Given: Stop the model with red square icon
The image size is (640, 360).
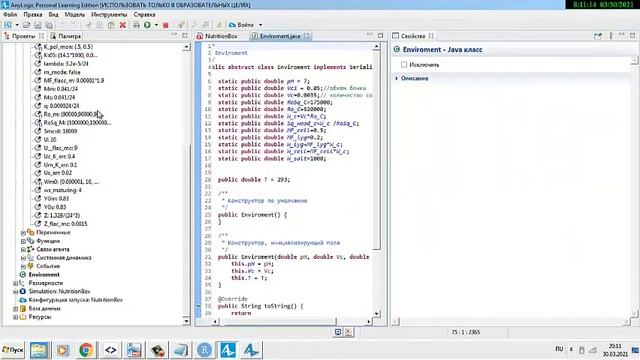Looking at the screenshot, I should point(166,25).
